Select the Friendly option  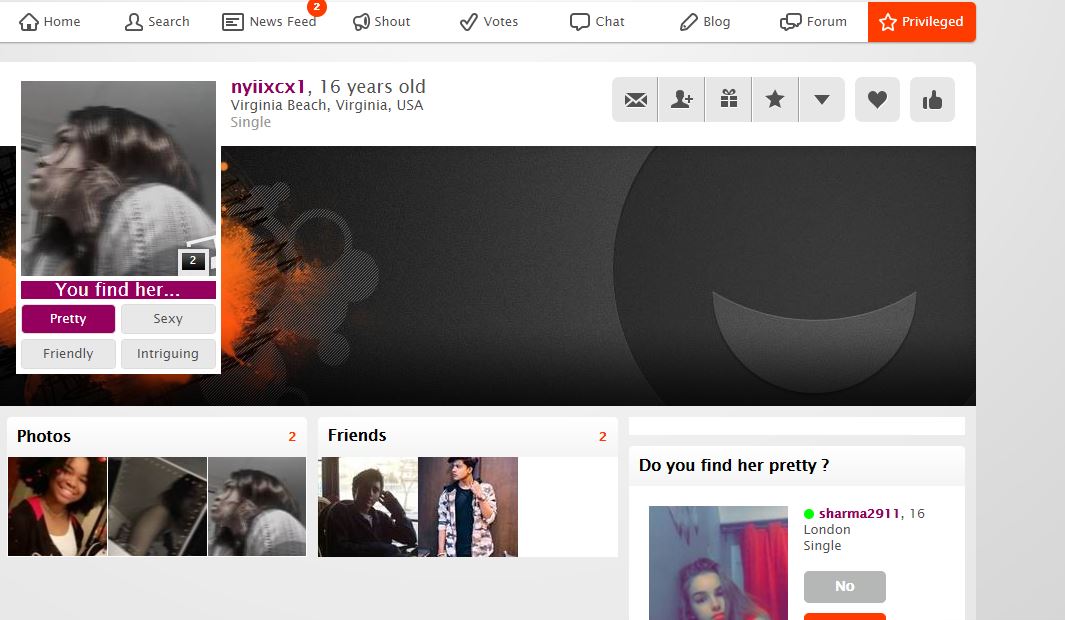(68, 354)
